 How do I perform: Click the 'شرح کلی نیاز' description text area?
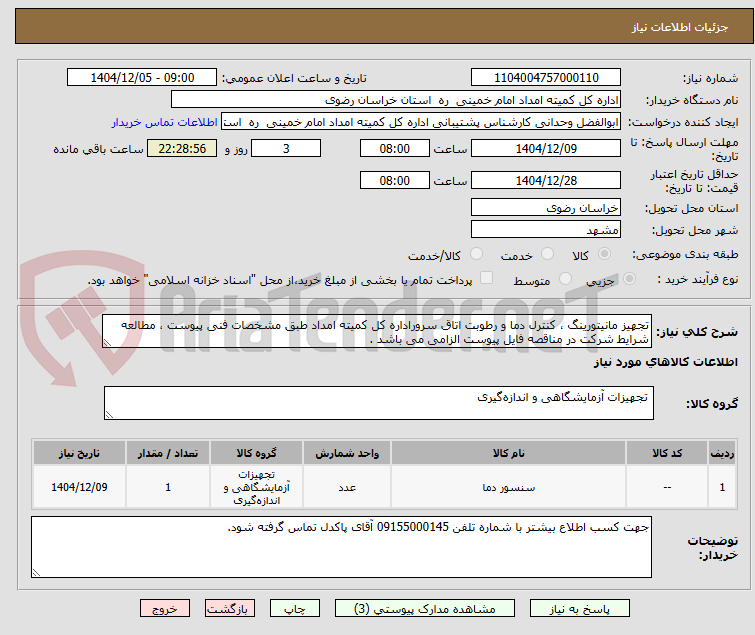point(377,332)
